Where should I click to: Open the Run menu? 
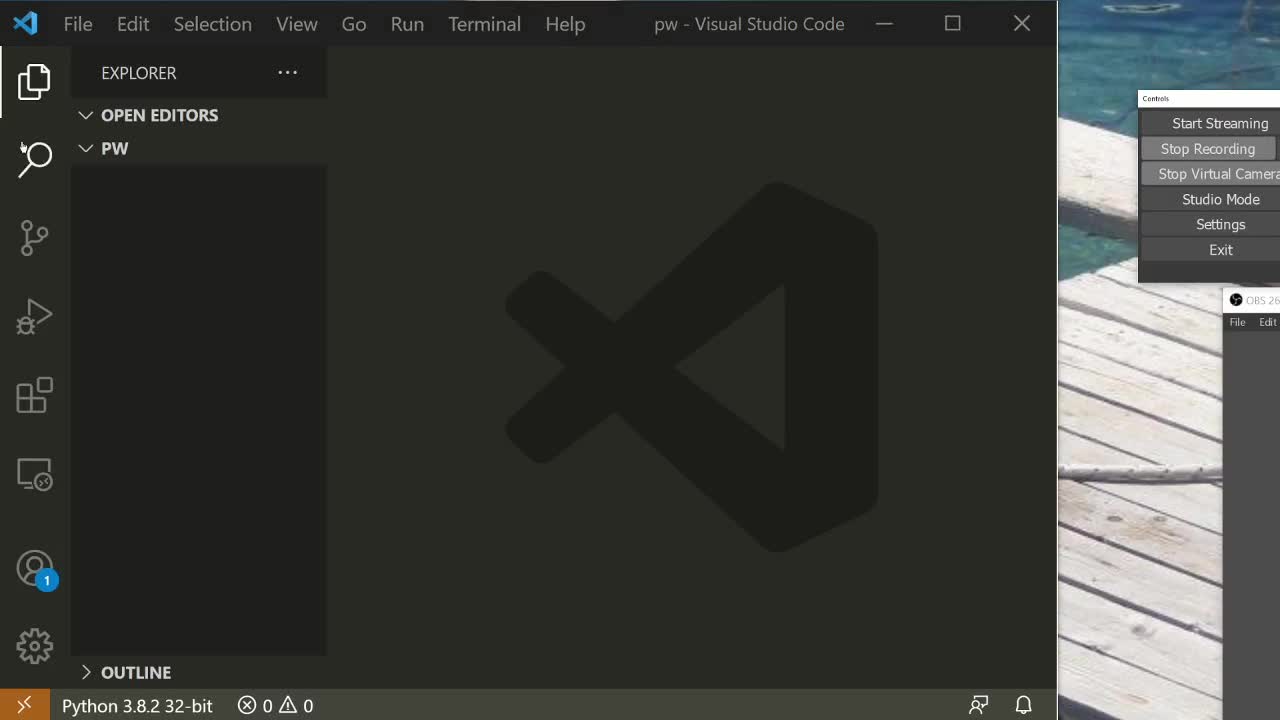pyautogui.click(x=407, y=24)
